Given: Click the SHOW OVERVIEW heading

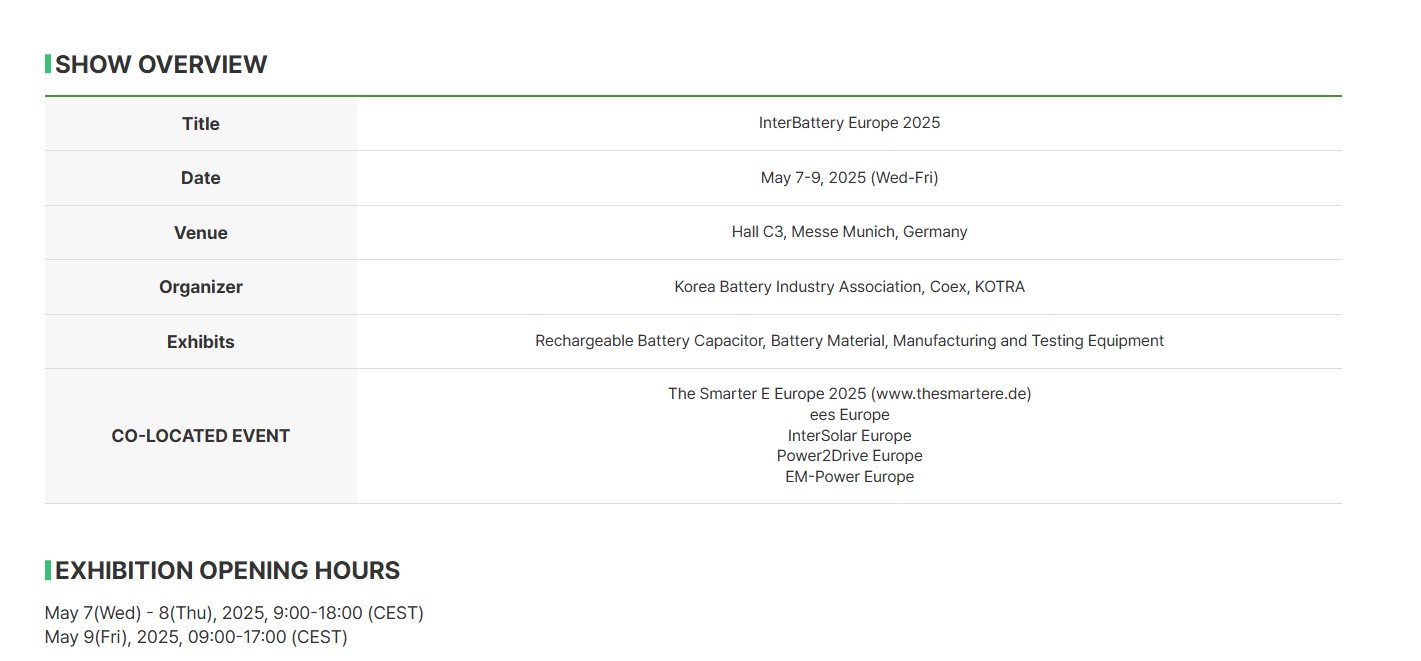Looking at the screenshot, I should tap(161, 64).
